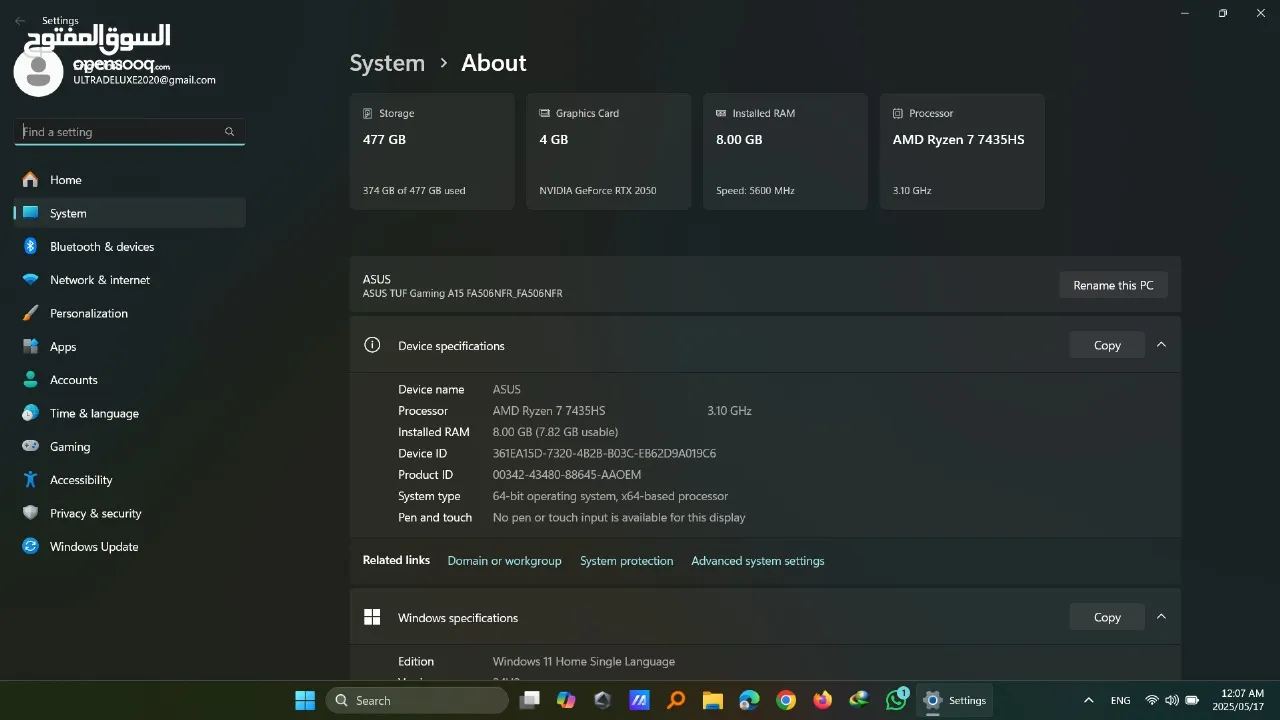Click the System breadcrumb link
The height and width of the screenshot is (720, 1280).
point(387,63)
